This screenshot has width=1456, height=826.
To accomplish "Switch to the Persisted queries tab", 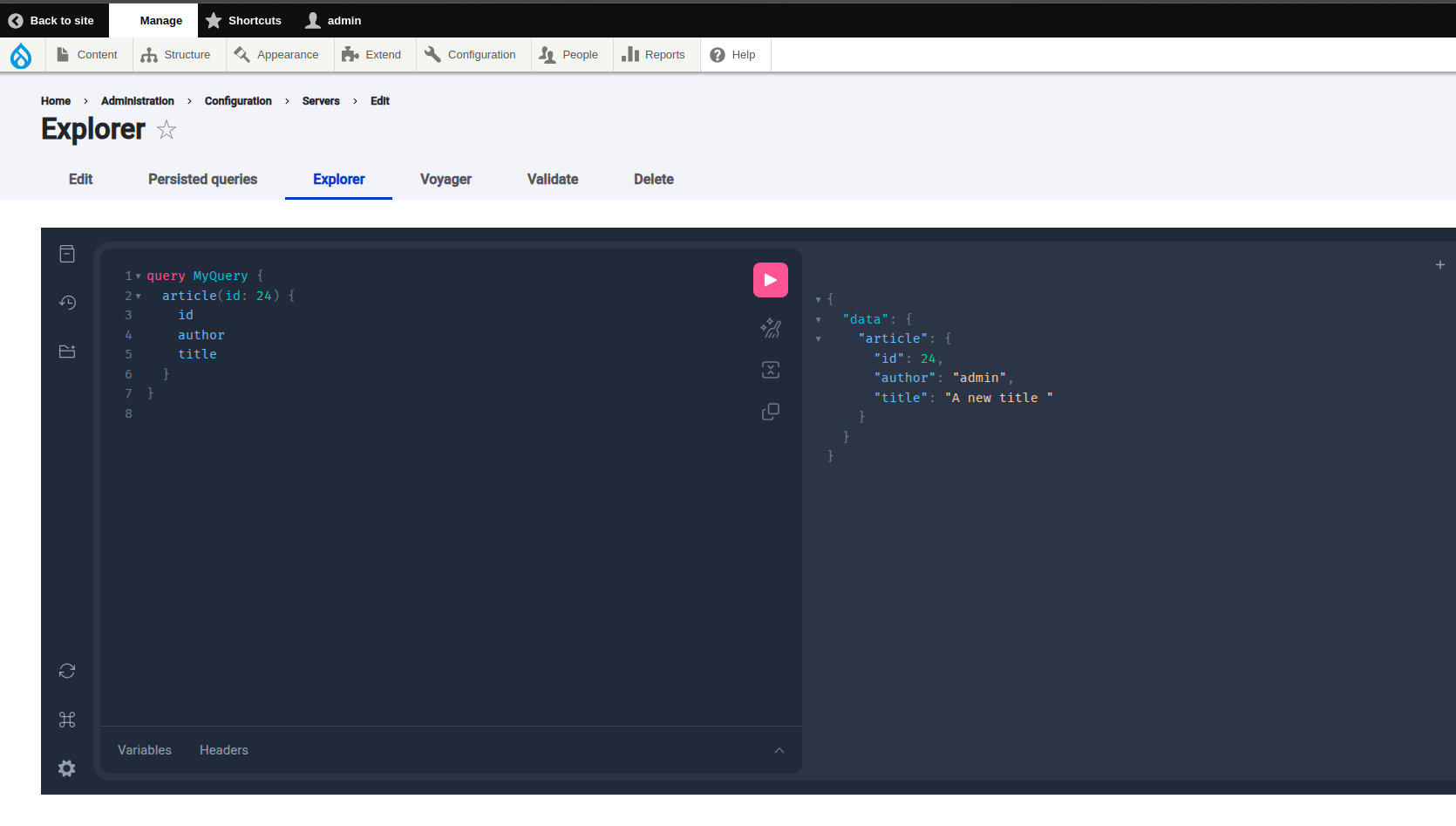I will click(x=202, y=179).
